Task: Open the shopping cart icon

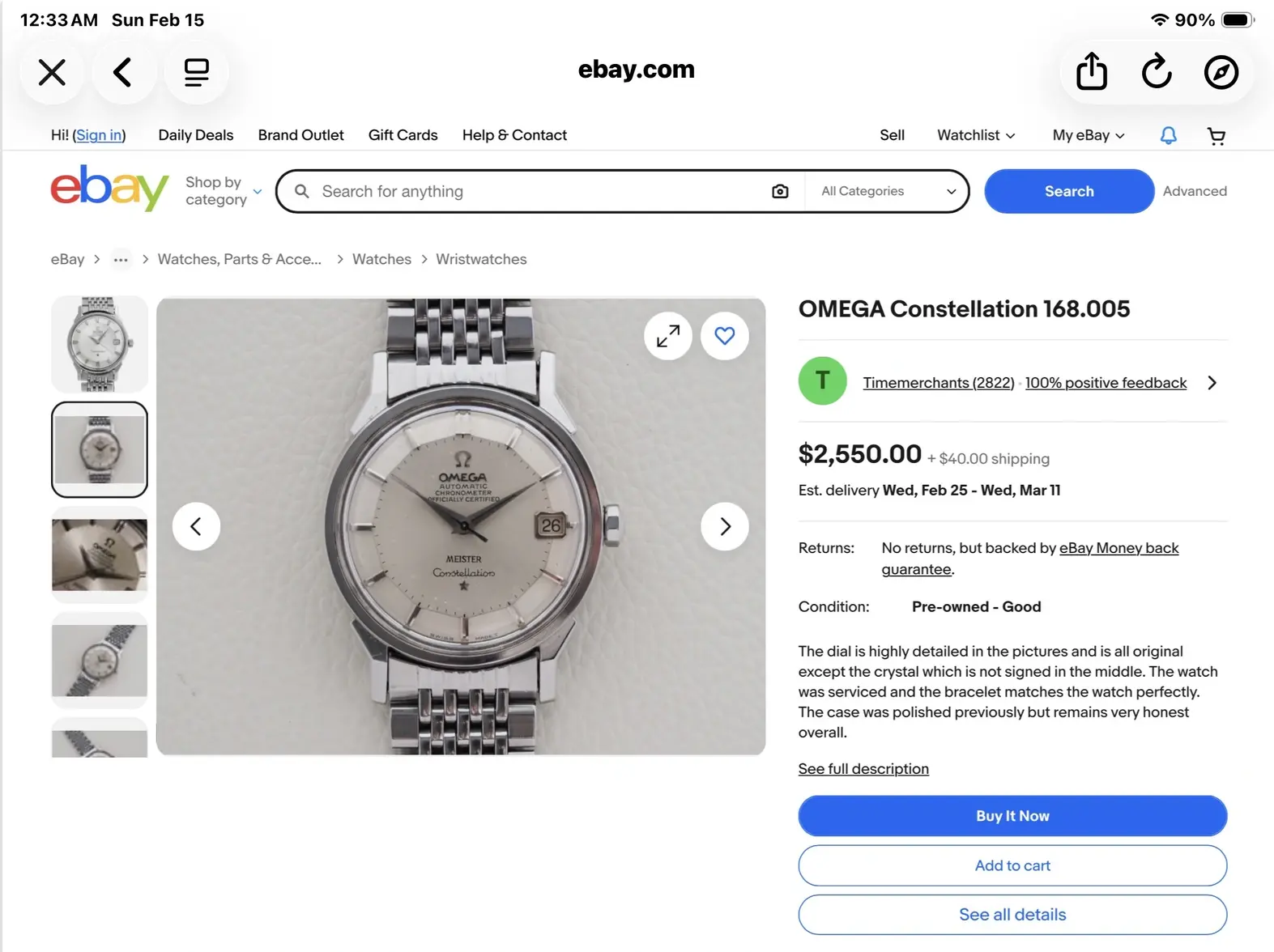Action: 1216,136
